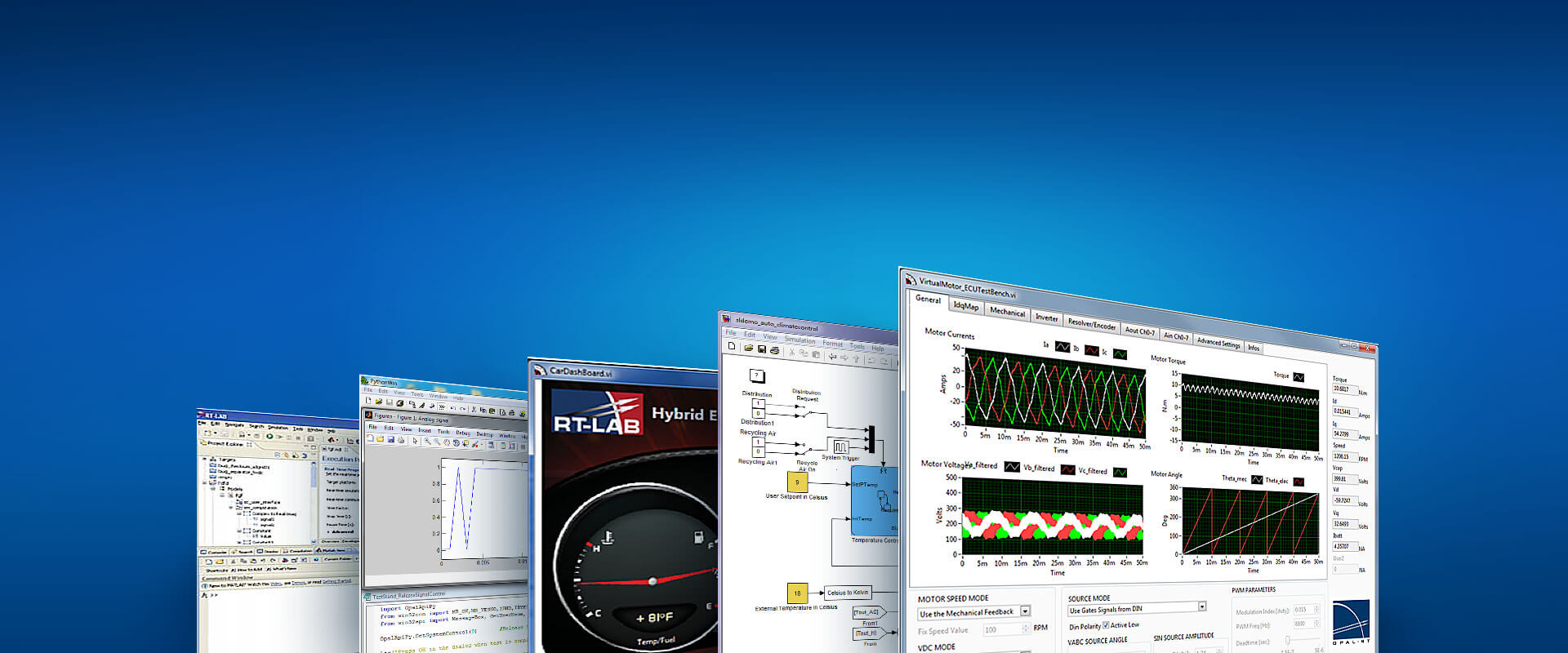Toggle the Active Low Din Polarity checkbox

1106,625
